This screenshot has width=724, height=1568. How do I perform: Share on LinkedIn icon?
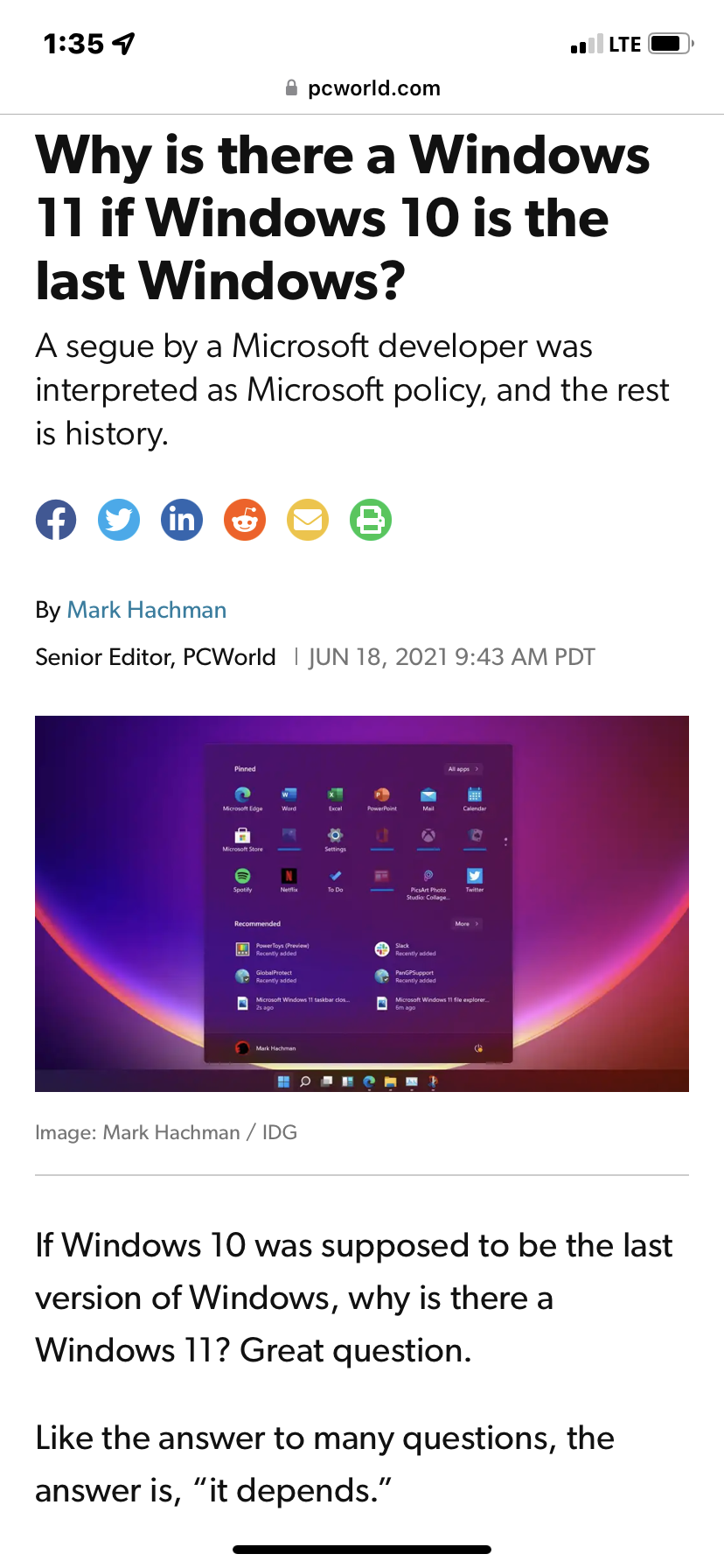182,520
